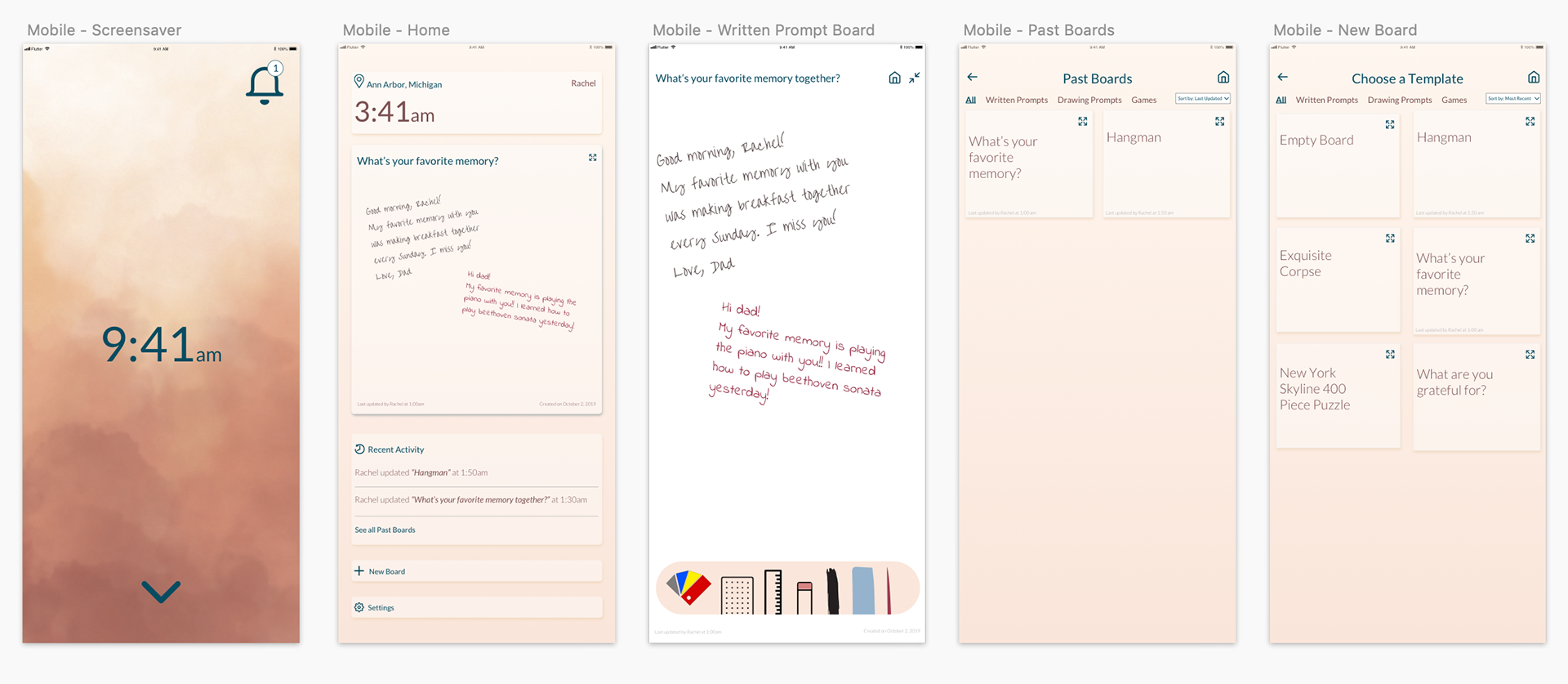The image size is (1568, 684).
Task: Go back from Past Boards
Action: point(972,77)
